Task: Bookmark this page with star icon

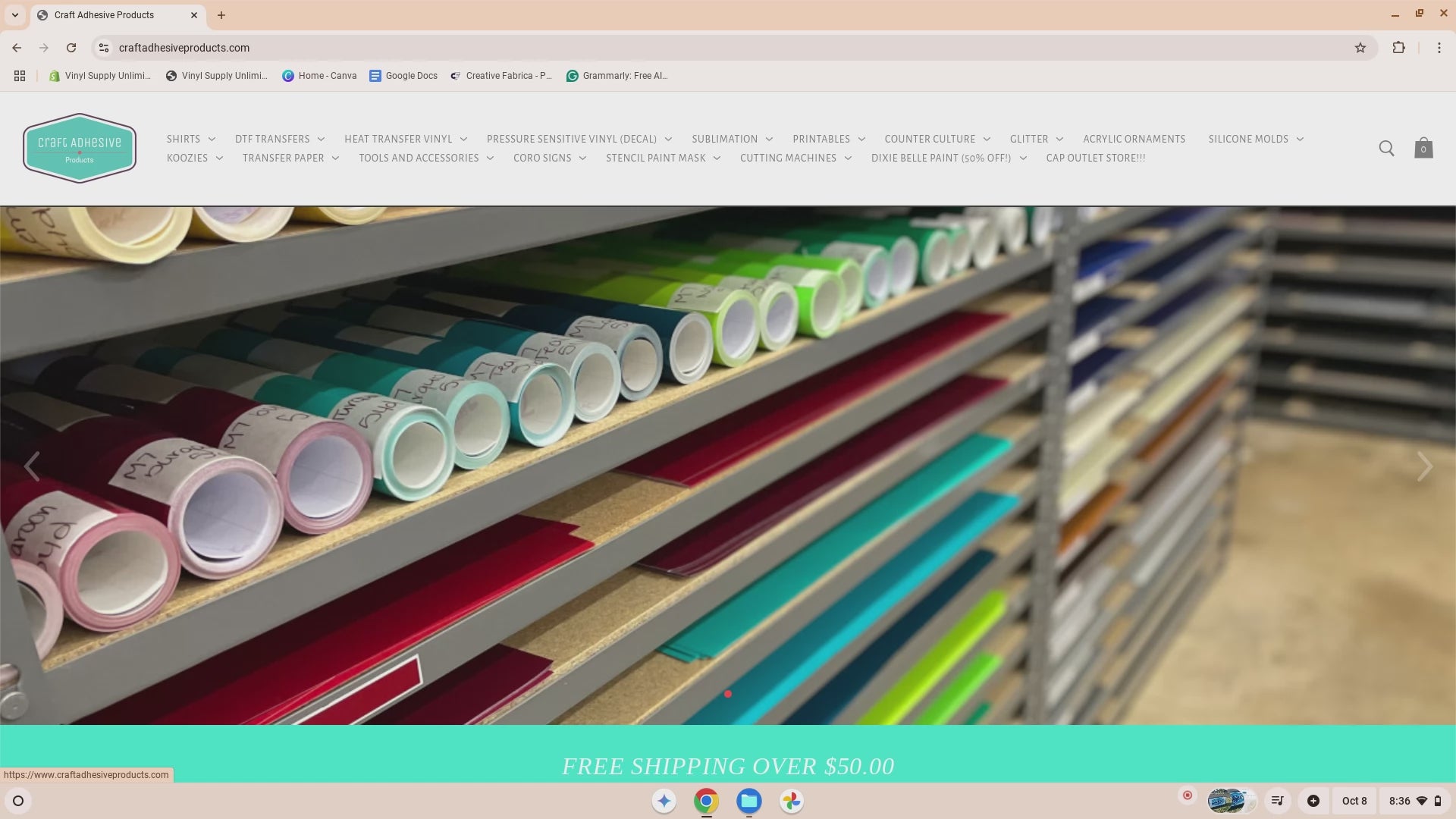Action: click(x=1360, y=48)
